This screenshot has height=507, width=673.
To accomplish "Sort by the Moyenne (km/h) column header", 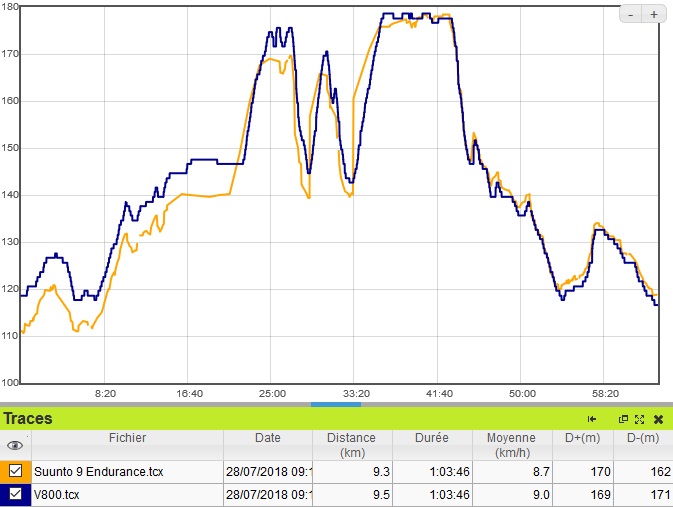I will coord(511,445).
